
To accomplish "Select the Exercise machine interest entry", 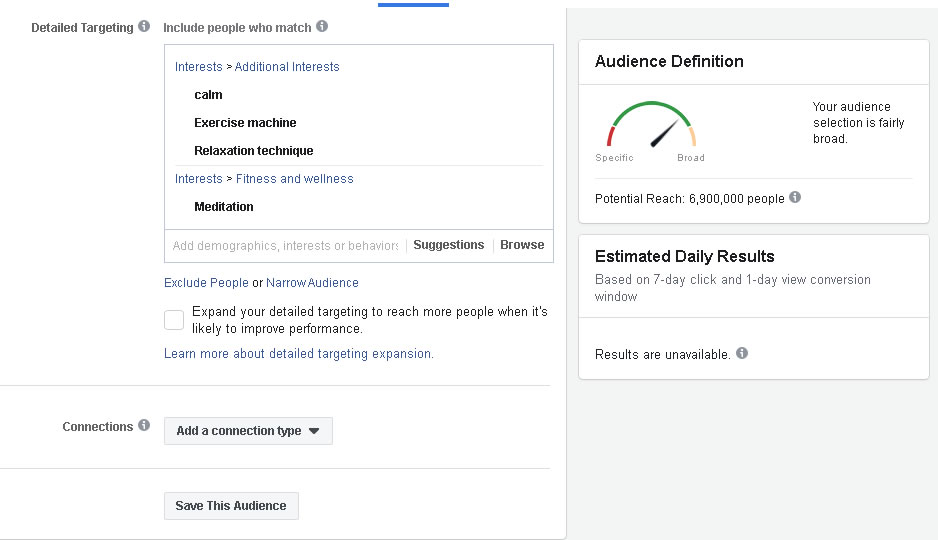I will coord(245,123).
